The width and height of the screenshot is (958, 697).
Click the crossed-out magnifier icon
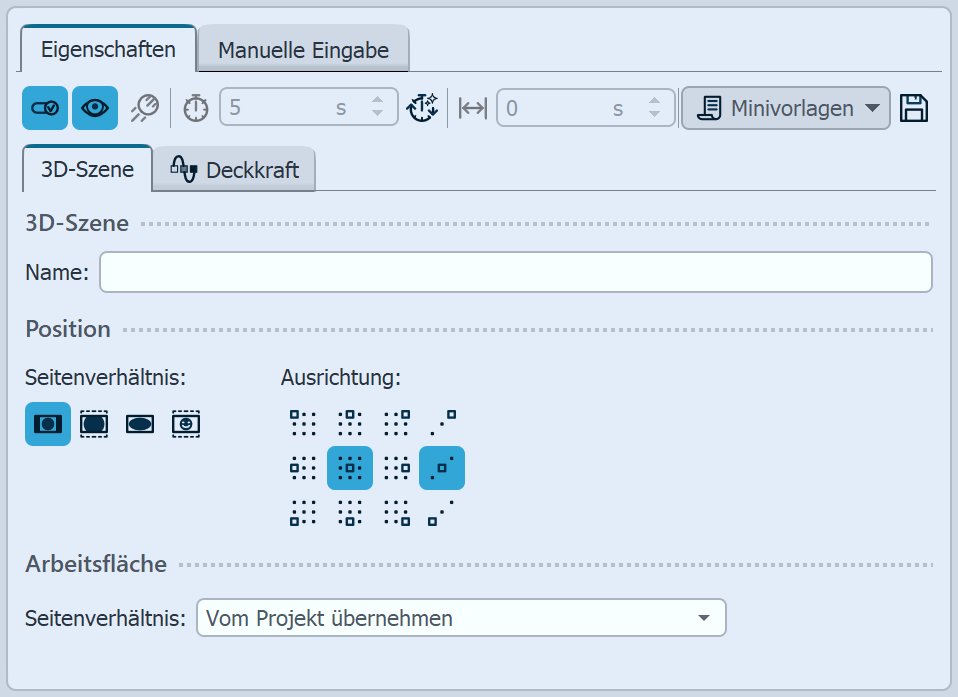point(144,108)
